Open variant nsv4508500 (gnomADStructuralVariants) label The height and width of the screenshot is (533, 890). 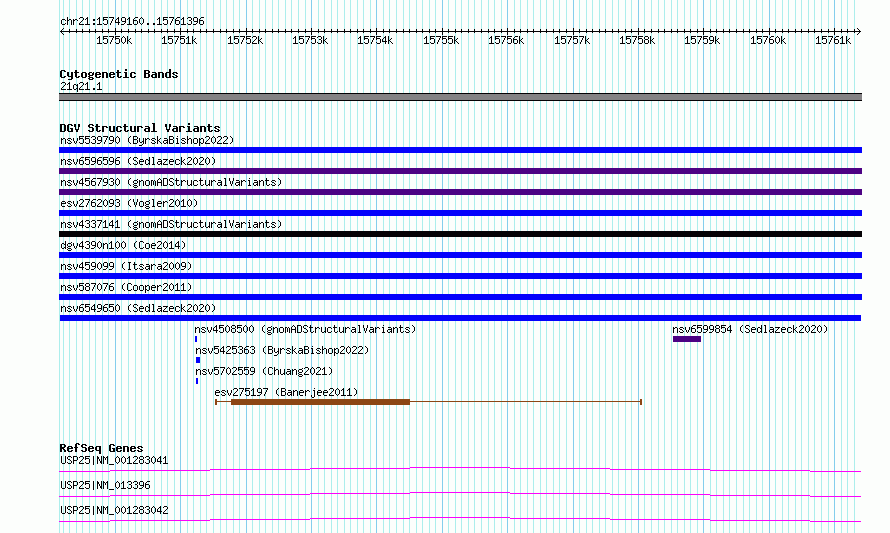click(305, 329)
